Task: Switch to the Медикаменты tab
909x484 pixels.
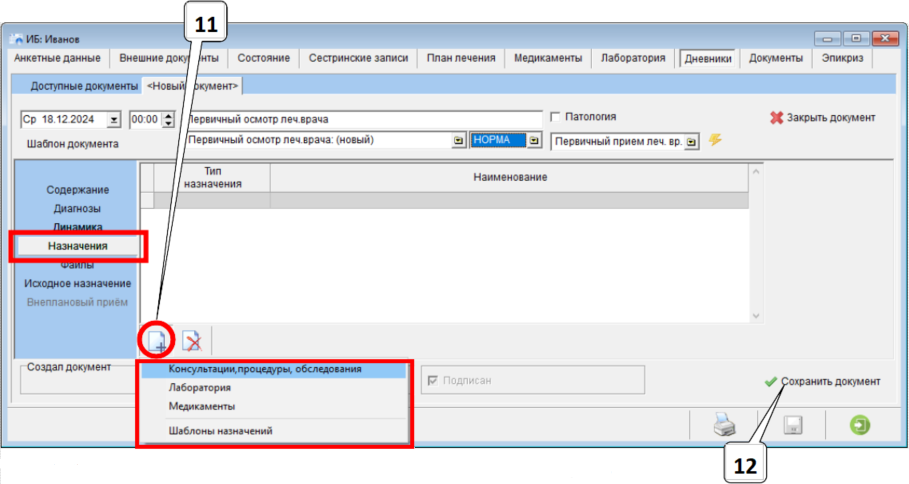Action: pos(547,59)
